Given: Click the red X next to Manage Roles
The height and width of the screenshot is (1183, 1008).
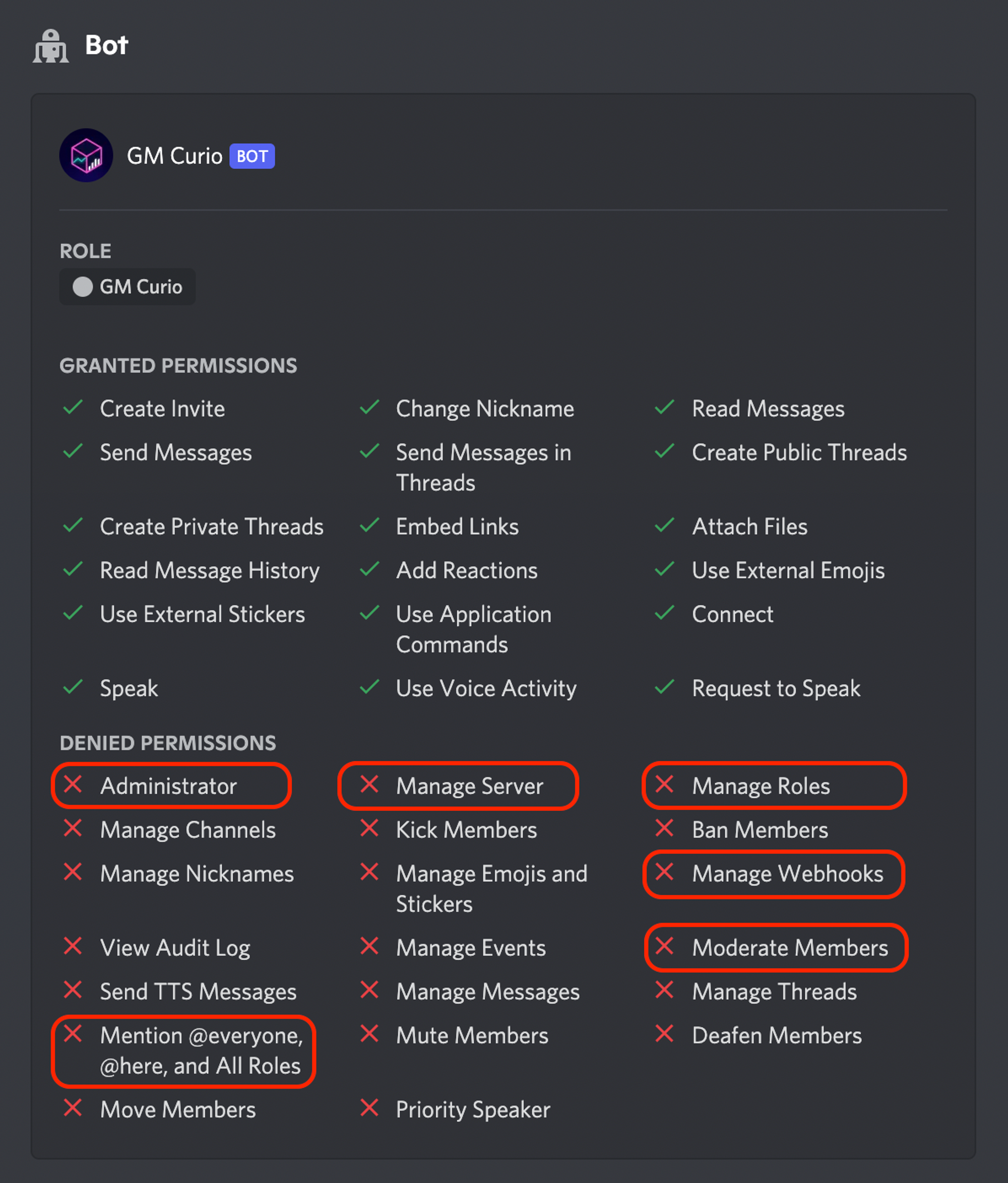Looking at the screenshot, I should coord(665,784).
